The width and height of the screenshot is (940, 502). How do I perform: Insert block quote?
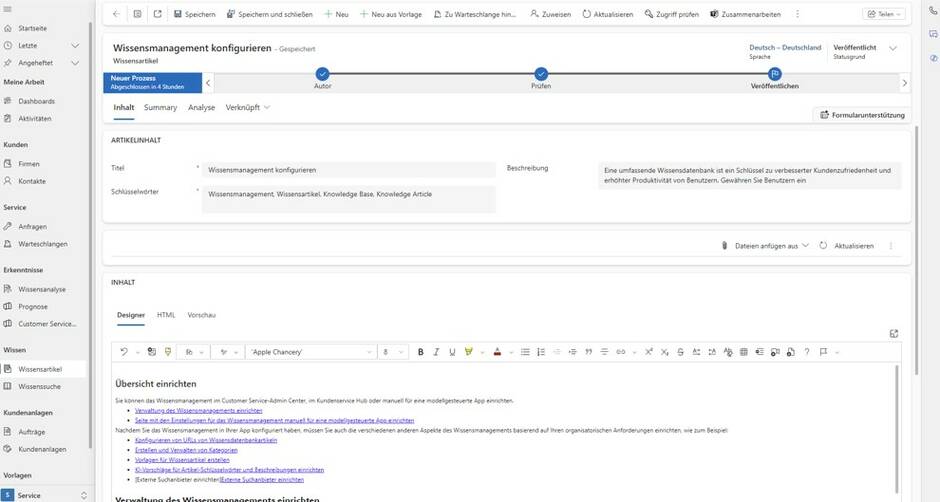coord(588,352)
